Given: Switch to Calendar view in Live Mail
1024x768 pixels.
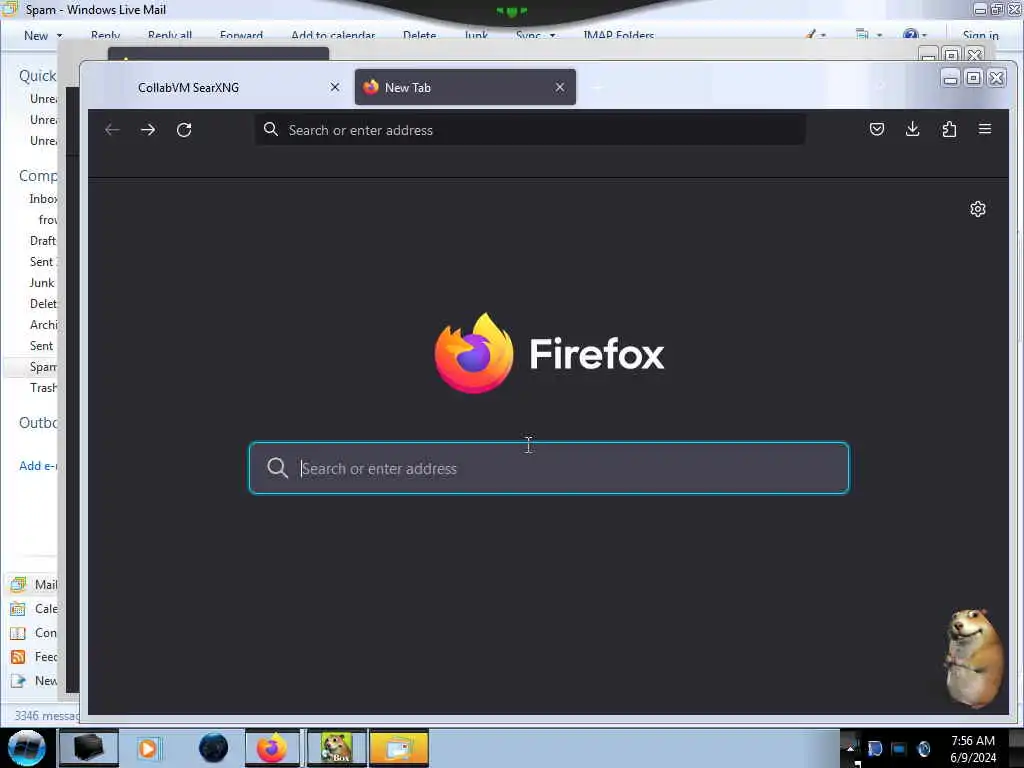Looking at the screenshot, I should point(34,609).
